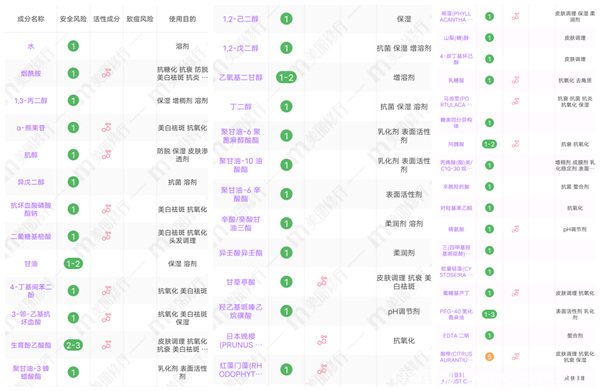Click the 抗菌 保湿 增溶剂 purpose cell
Viewport: 600px width, 391px height.
(x=404, y=48)
